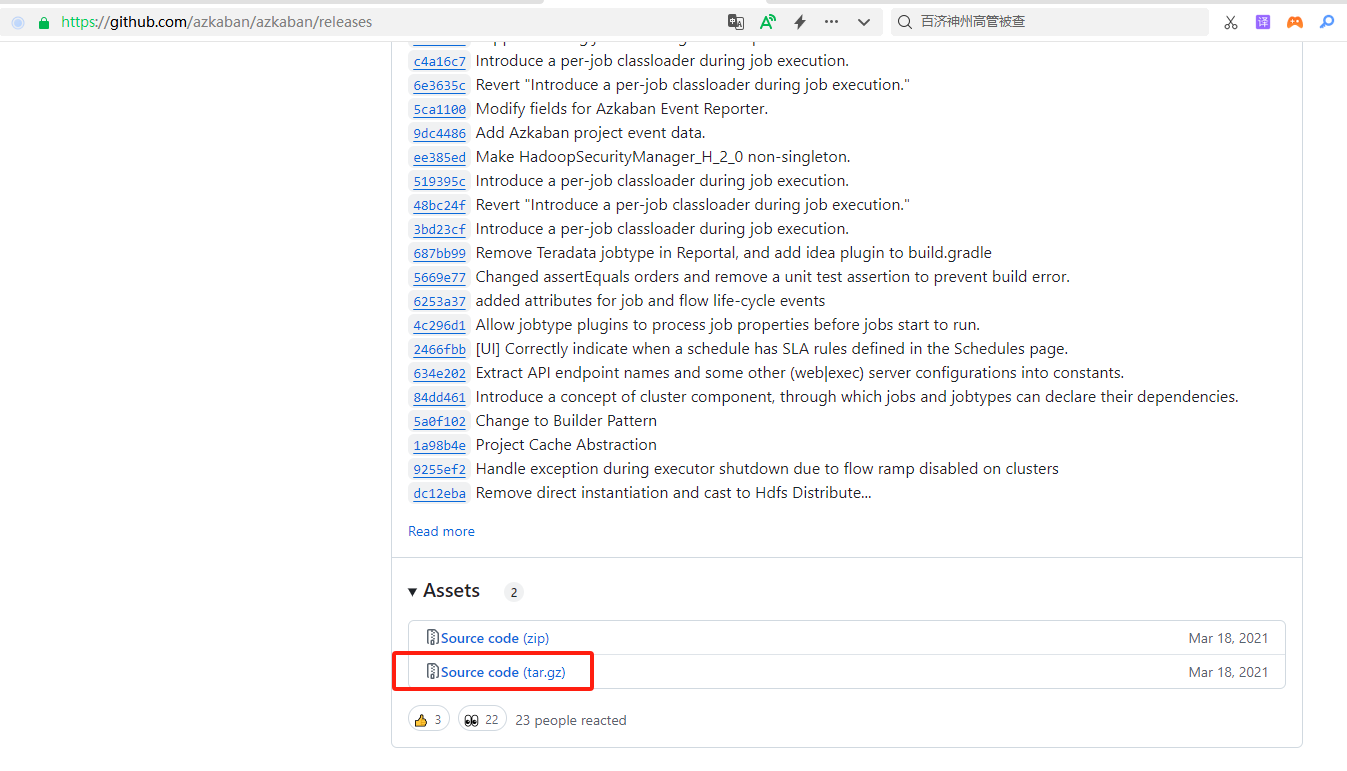Click the "Assets" heading text

451,591
